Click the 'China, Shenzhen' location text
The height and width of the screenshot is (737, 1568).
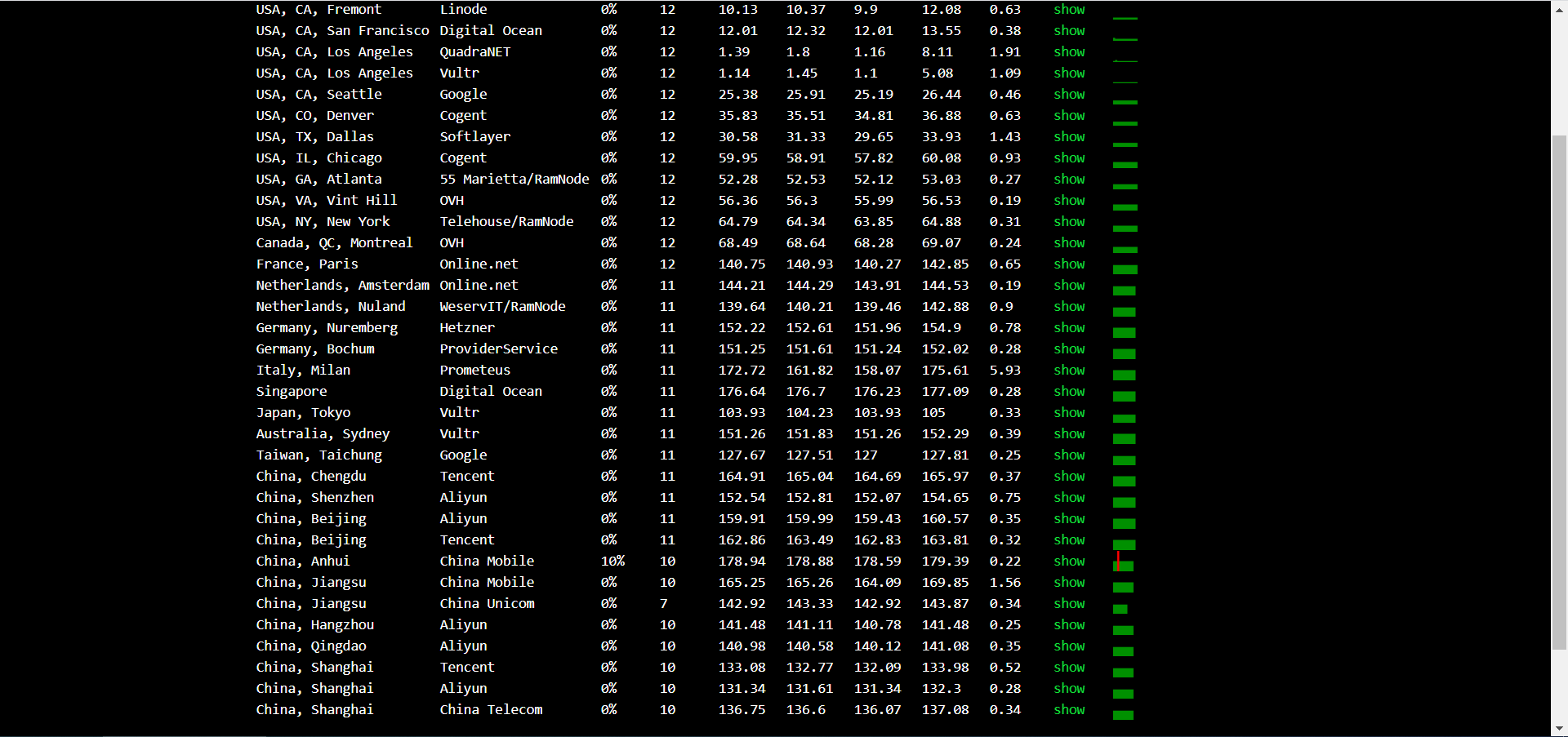click(x=315, y=498)
